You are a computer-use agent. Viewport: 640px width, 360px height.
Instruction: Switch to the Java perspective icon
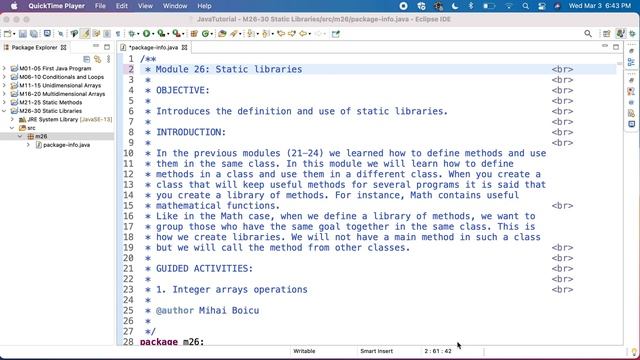(x=620, y=34)
